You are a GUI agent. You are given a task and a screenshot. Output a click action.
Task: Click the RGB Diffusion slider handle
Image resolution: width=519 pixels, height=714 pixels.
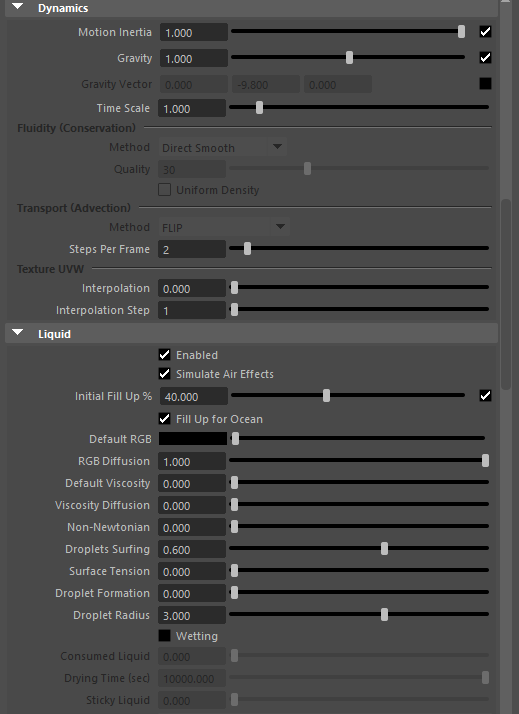click(x=485, y=461)
